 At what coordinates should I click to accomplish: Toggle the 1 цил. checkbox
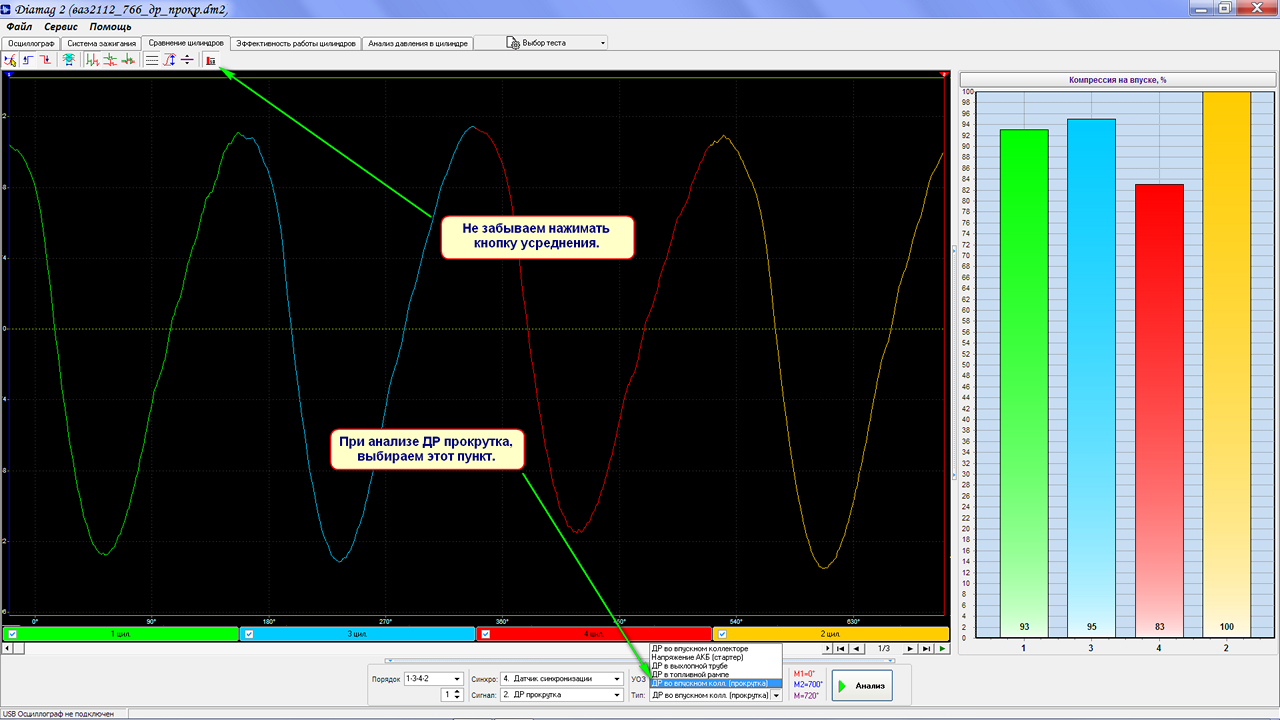12,634
